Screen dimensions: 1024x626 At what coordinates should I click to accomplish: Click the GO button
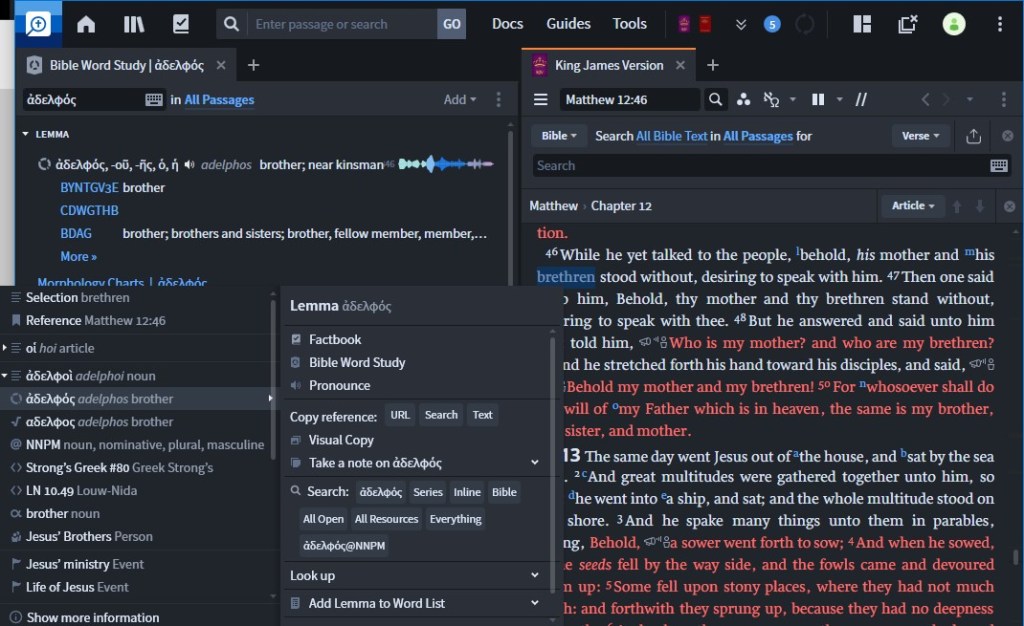(452, 24)
